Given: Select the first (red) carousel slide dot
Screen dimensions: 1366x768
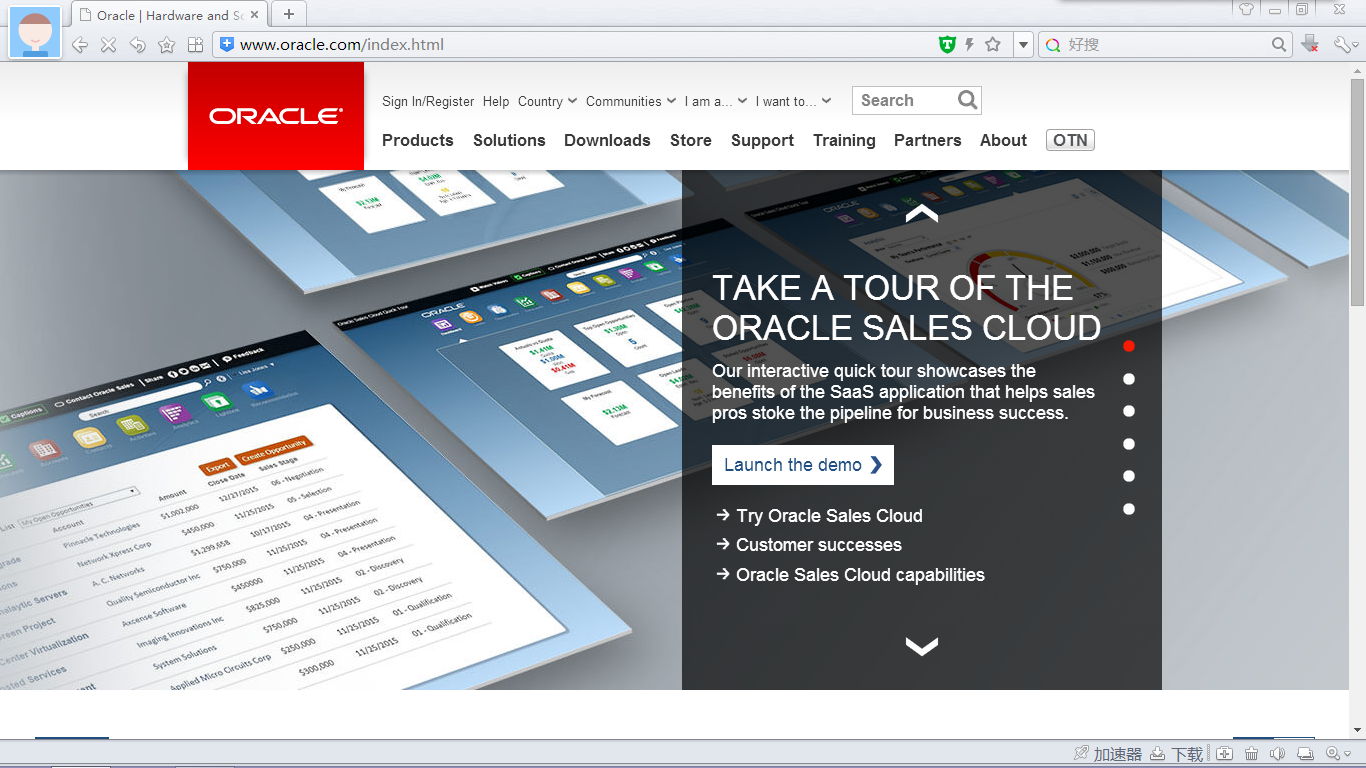Looking at the screenshot, I should click(1129, 346).
